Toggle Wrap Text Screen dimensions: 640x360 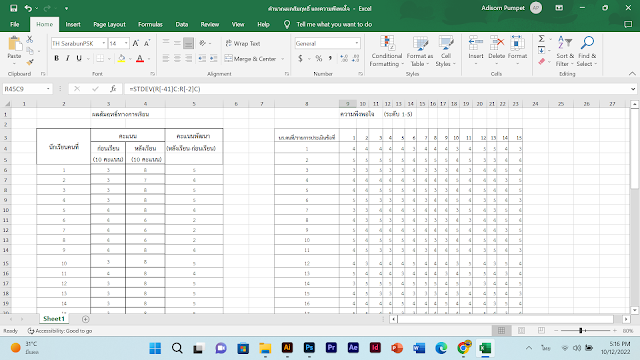[x=243, y=43]
